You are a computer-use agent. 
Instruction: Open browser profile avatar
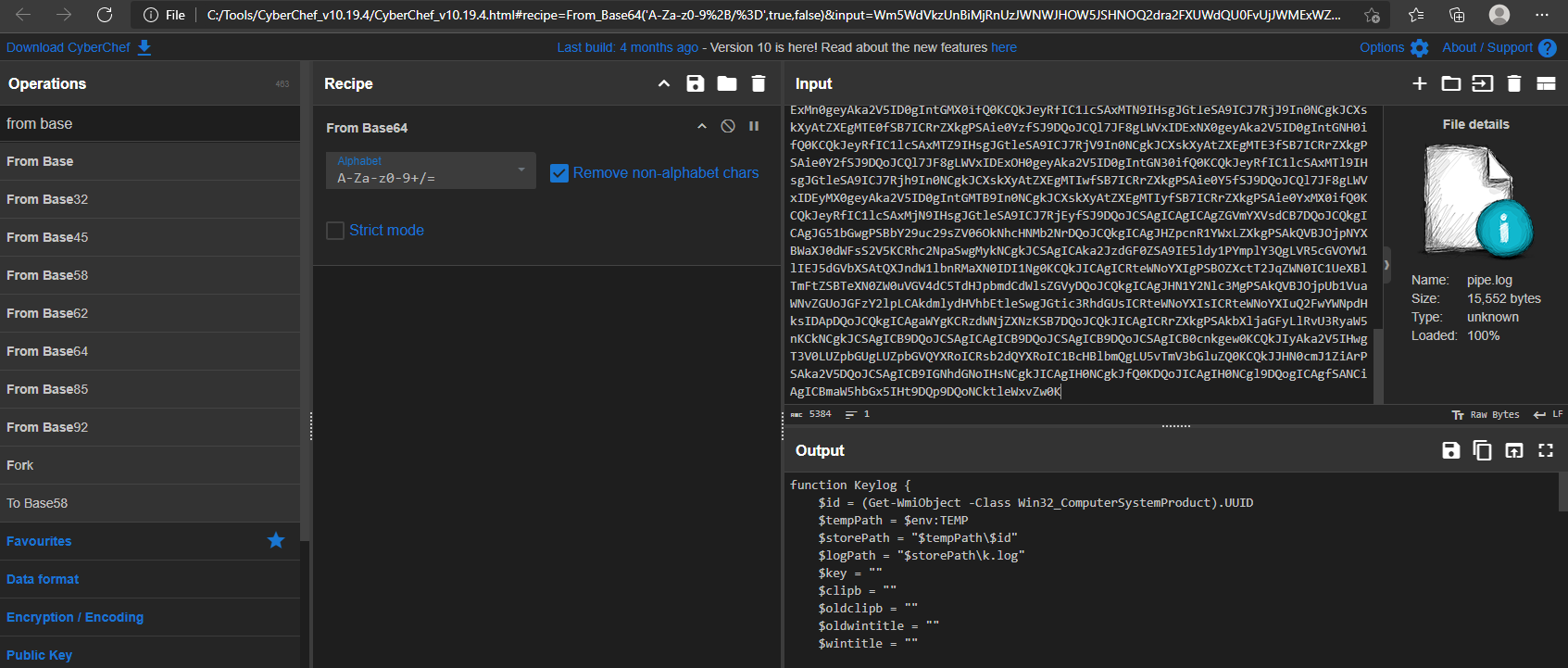(1499, 15)
